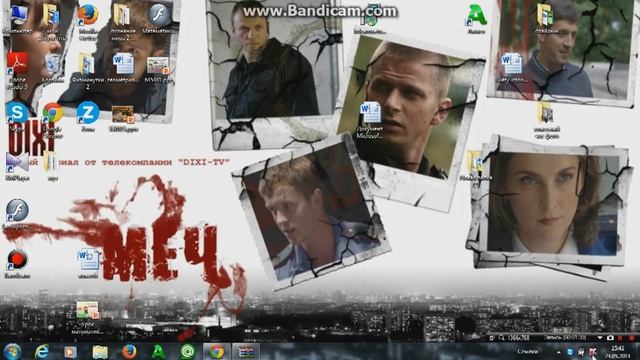This screenshot has height=360, width=640.
Task: Open Windows Media Player from the taskbar
Action: (x=70, y=351)
